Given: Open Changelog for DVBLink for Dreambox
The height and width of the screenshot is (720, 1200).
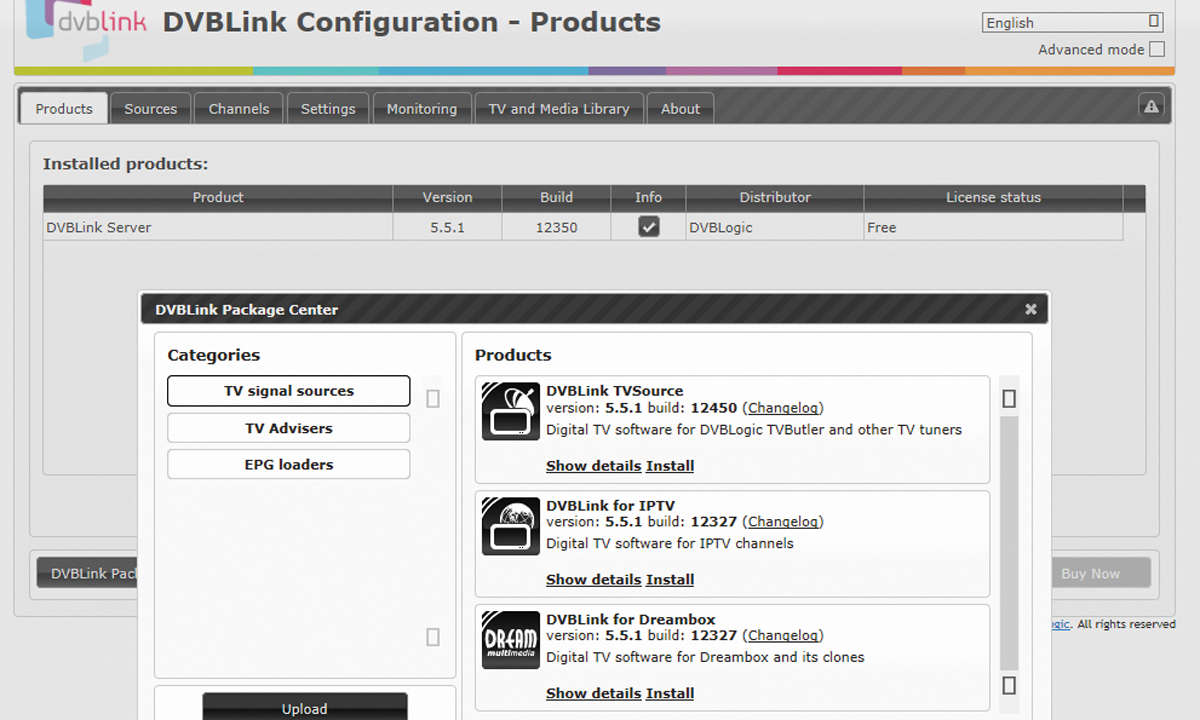Looking at the screenshot, I should [x=783, y=636].
